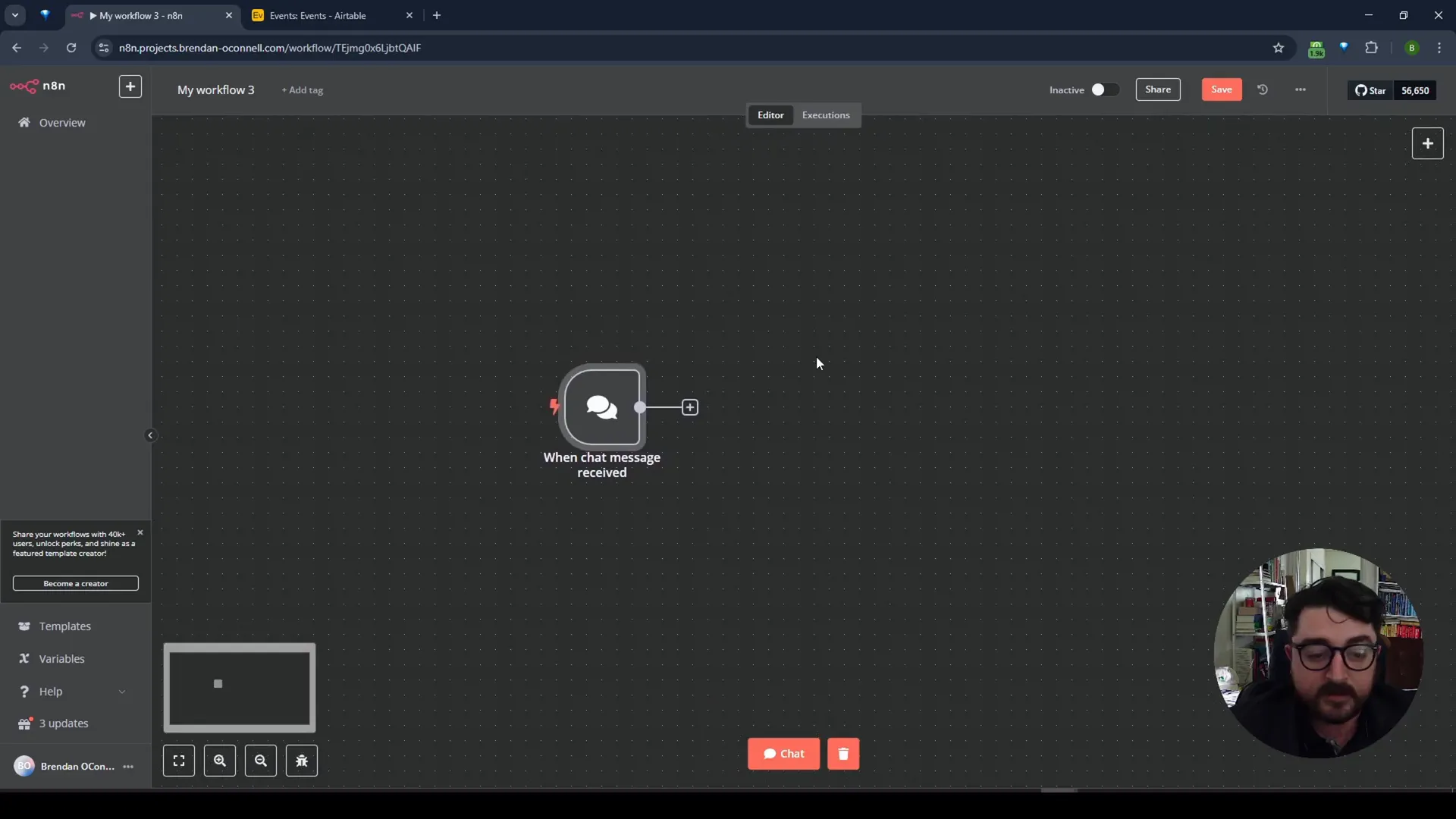Click the Share workflow button
Viewport: 1456px width, 819px height.
[1159, 89]
